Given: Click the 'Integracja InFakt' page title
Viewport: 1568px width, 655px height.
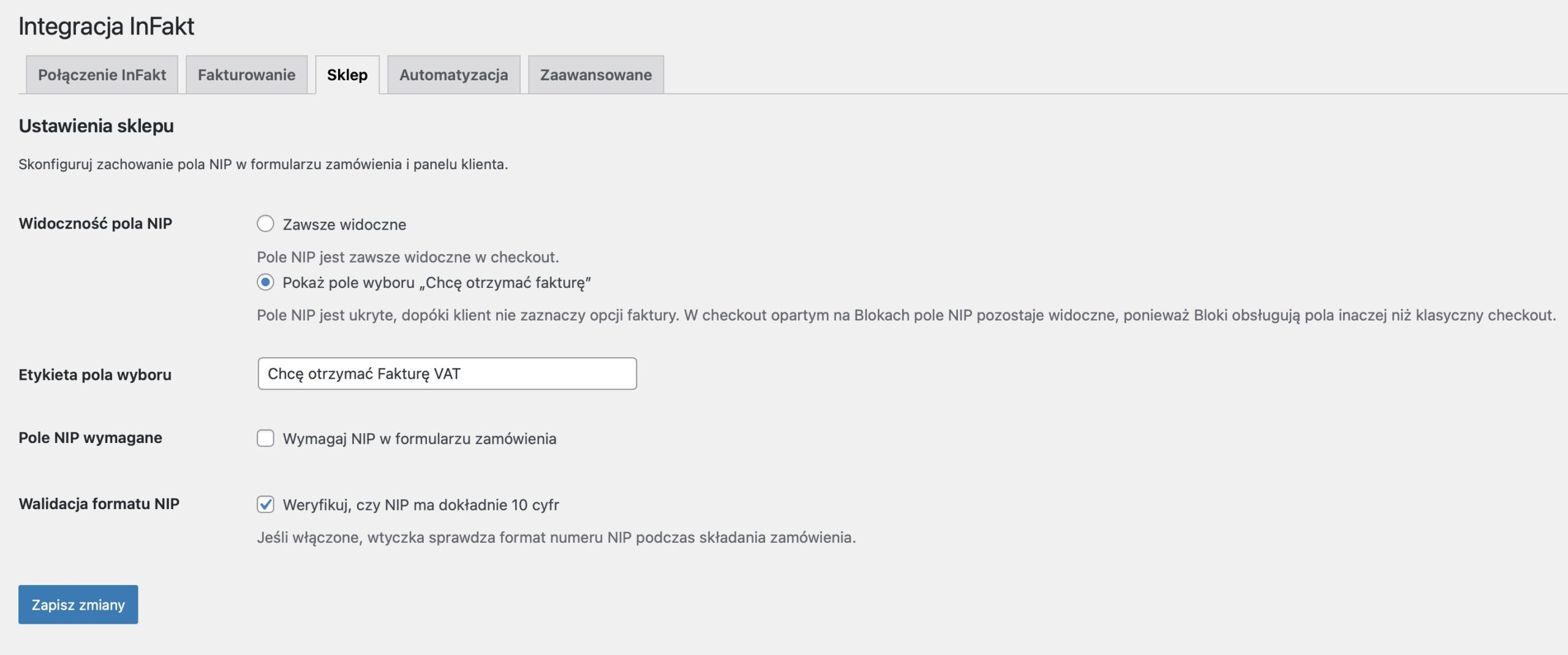Looking at the screenshot, I should [x=106, y=26].
